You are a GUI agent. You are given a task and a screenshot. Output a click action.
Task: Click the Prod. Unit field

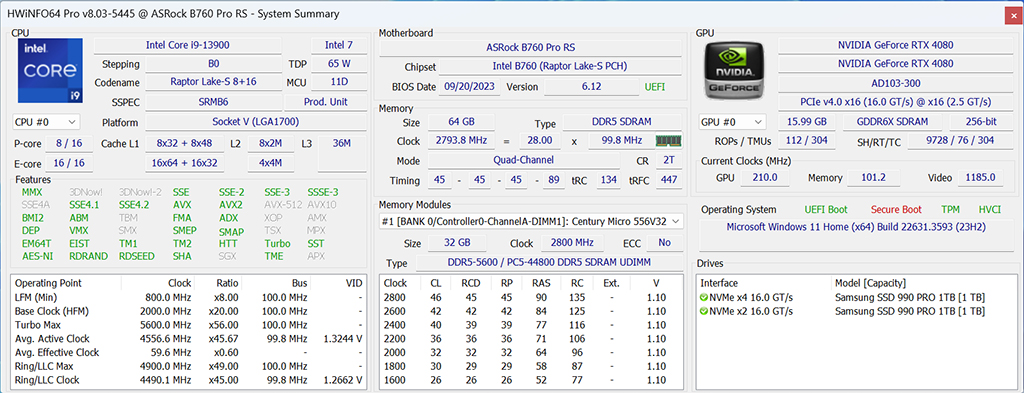point(326,102)
